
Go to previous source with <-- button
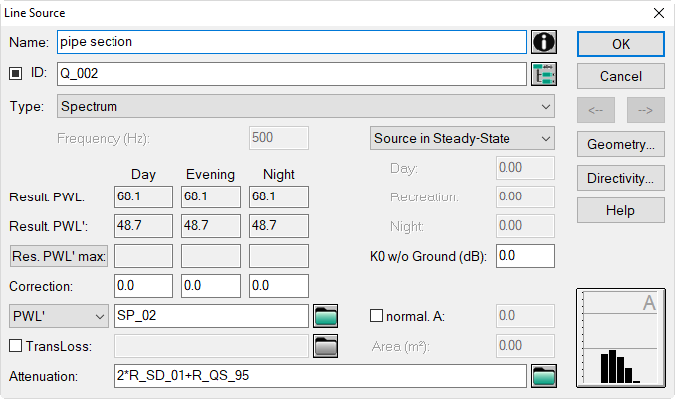click(596, 110)
